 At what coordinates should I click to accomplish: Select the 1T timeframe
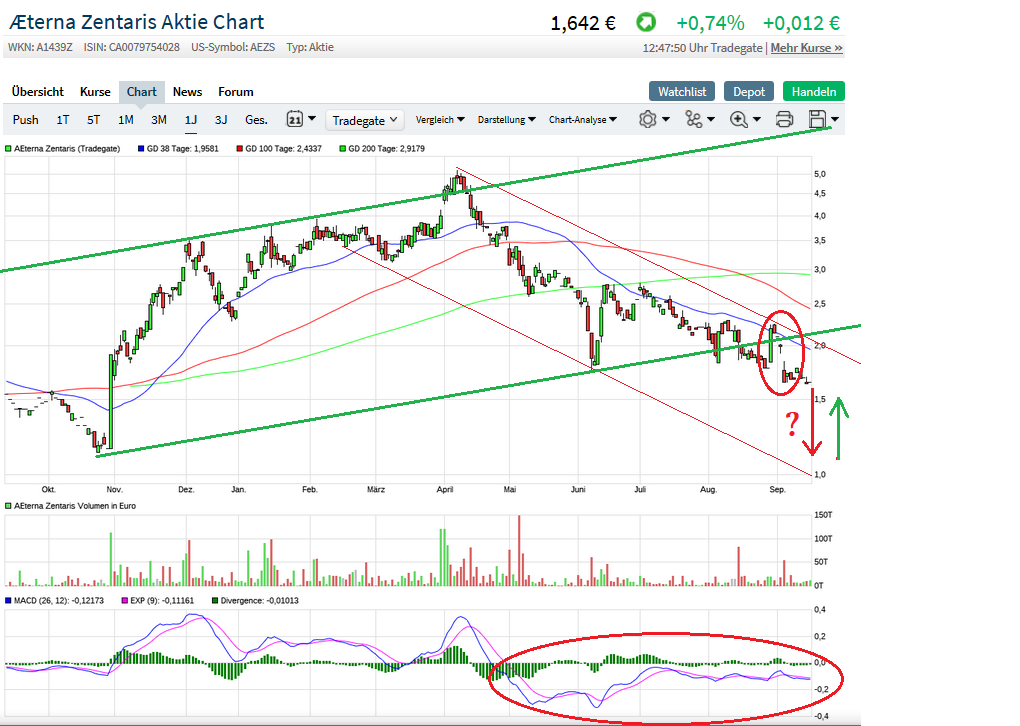coord(62,120)
